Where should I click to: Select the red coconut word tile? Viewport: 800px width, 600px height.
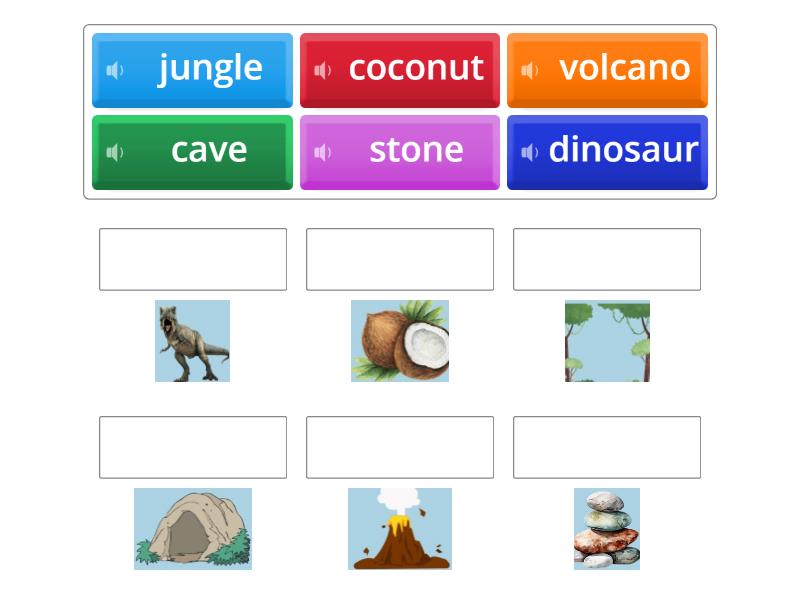(400, 68)
